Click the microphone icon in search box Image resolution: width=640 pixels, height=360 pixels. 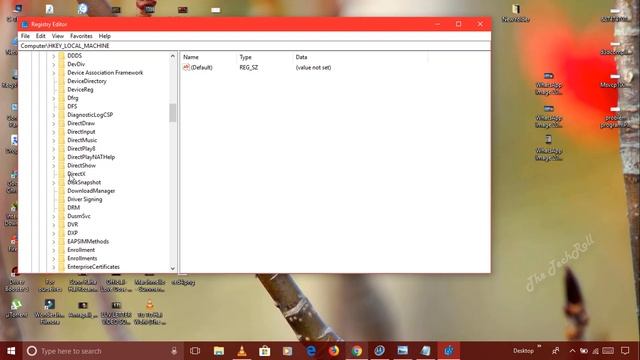click(x=174, y=351)
